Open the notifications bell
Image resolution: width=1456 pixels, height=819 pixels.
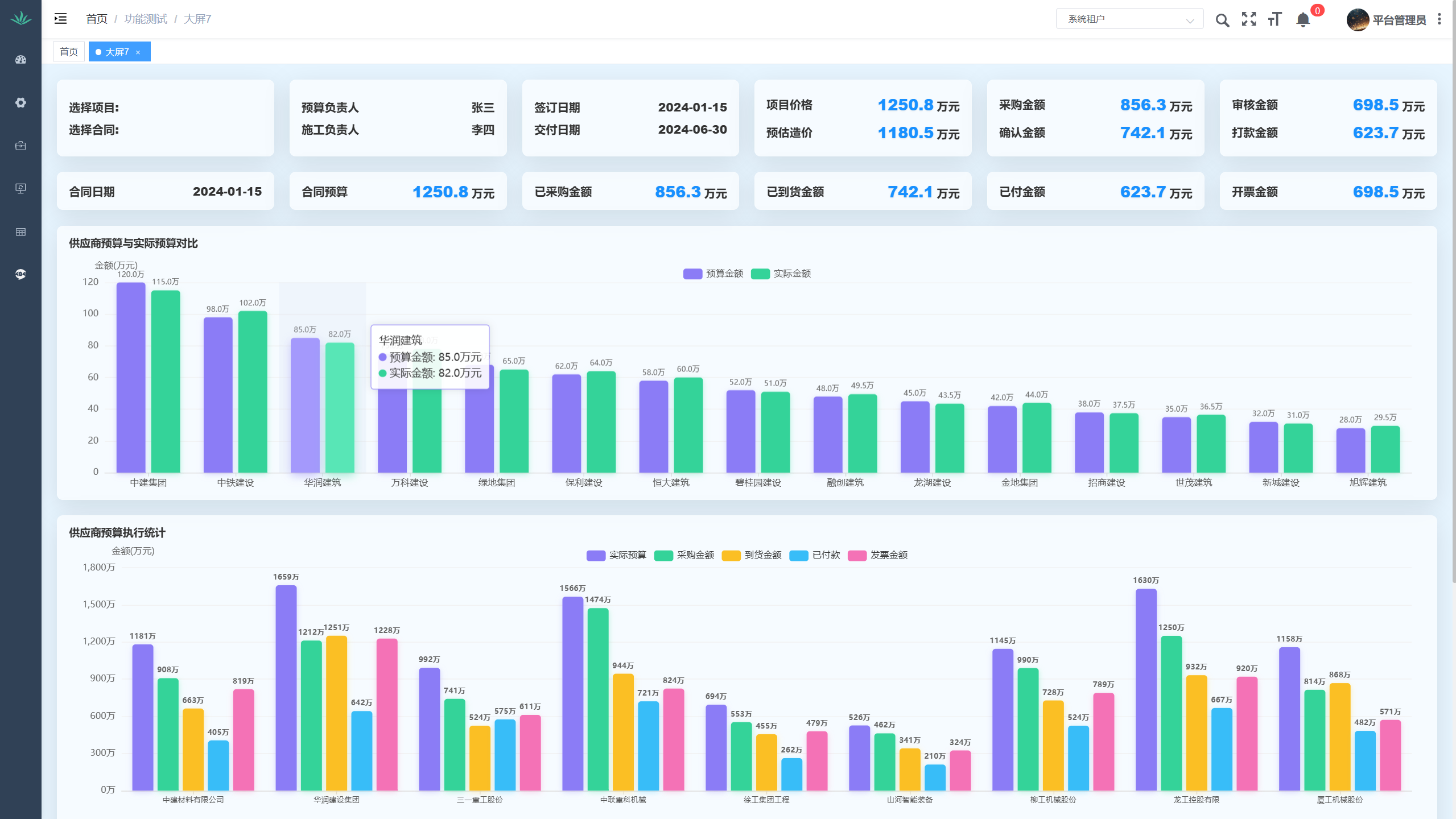click(1303, 20)
